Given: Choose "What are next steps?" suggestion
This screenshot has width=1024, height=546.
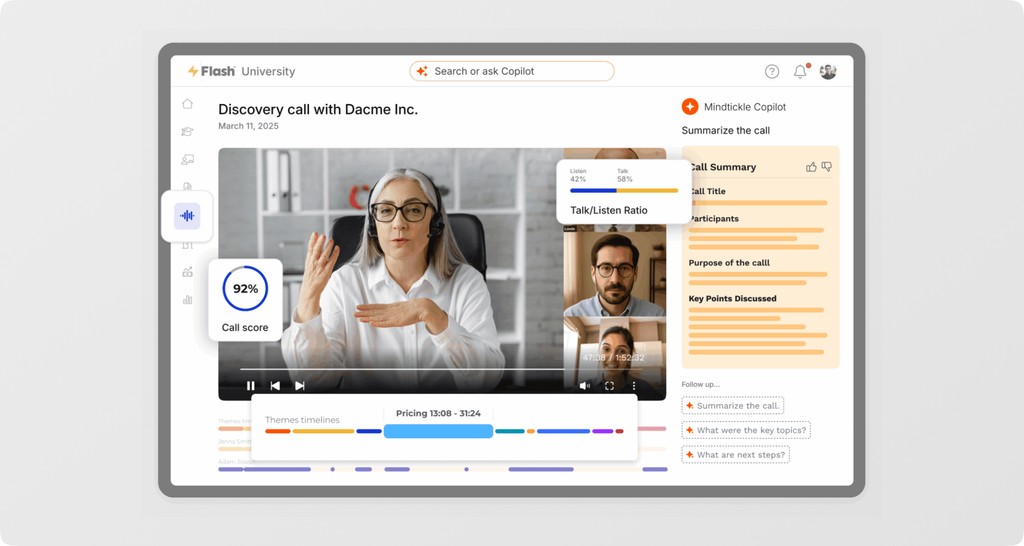Looking at the screenshot, I should click(735, 455).
